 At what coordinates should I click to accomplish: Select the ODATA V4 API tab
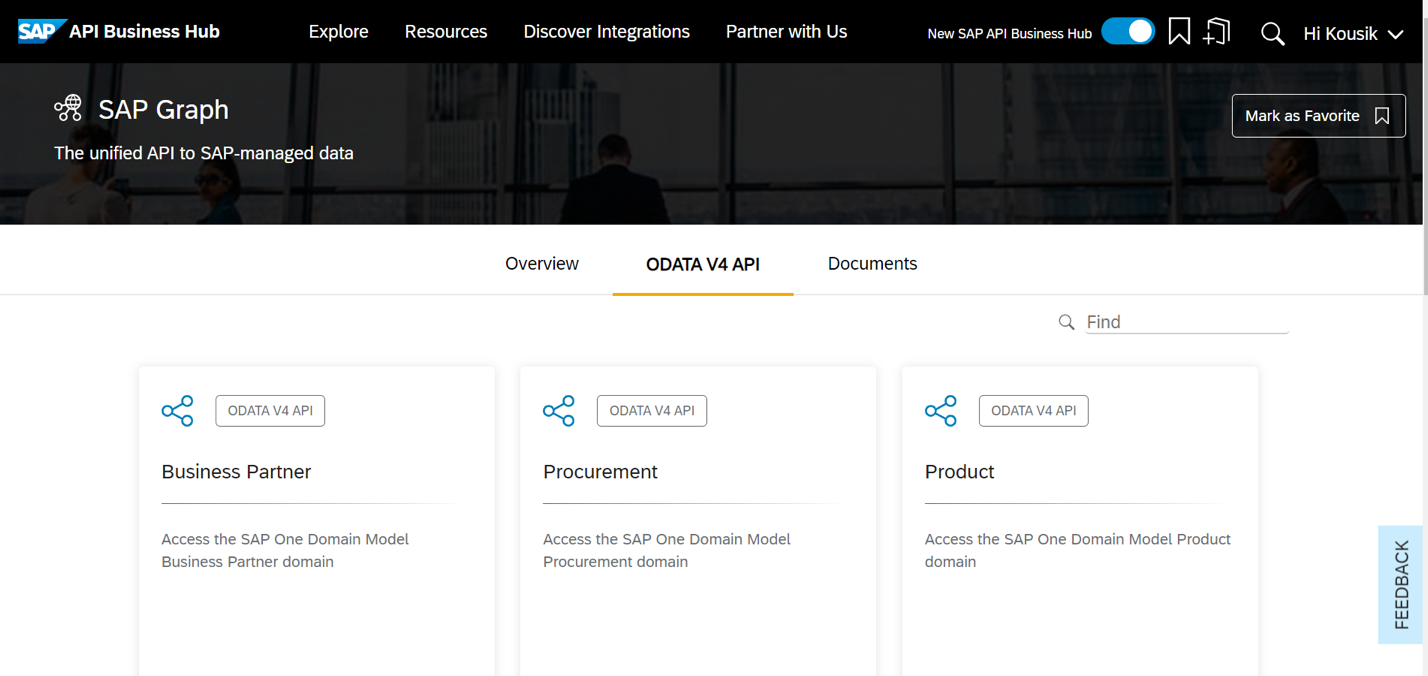click(x=703, y=264)
